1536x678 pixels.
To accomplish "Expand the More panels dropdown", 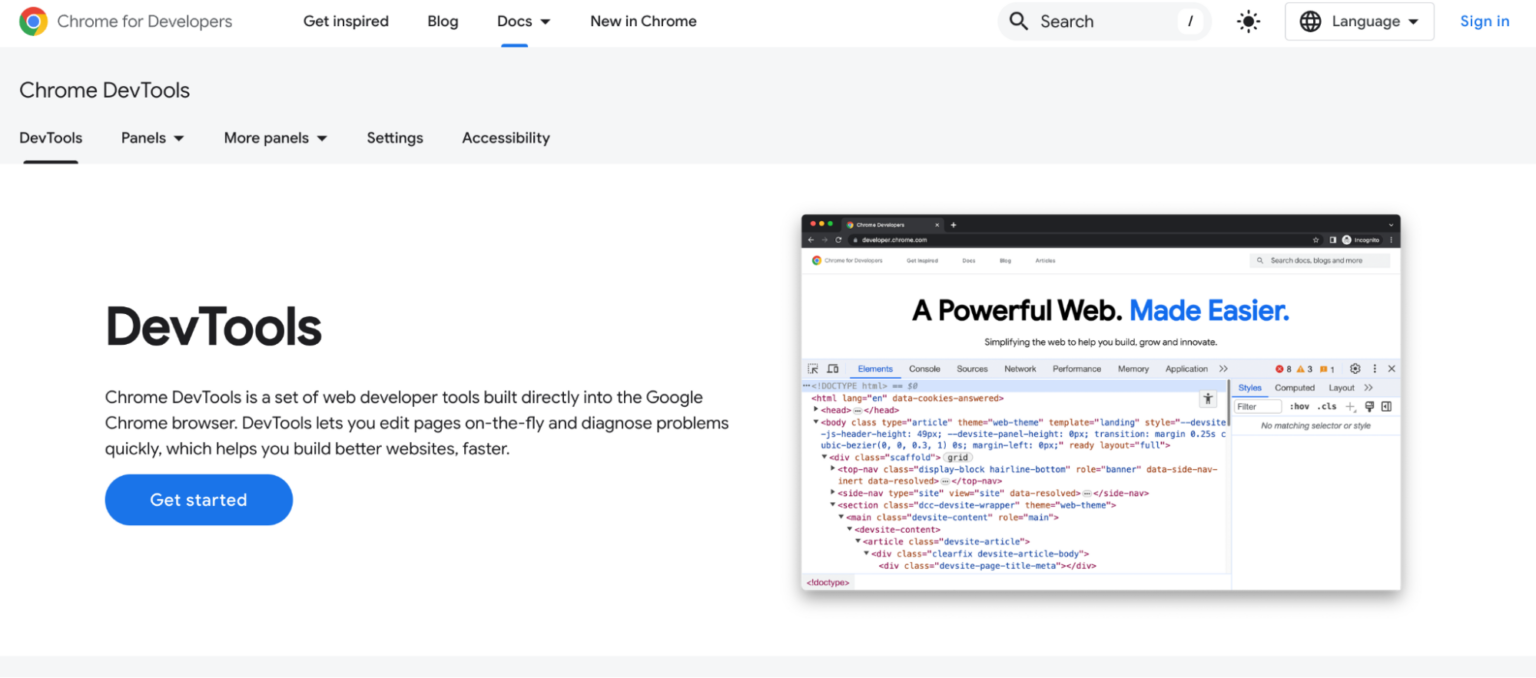I will [275, 138].
